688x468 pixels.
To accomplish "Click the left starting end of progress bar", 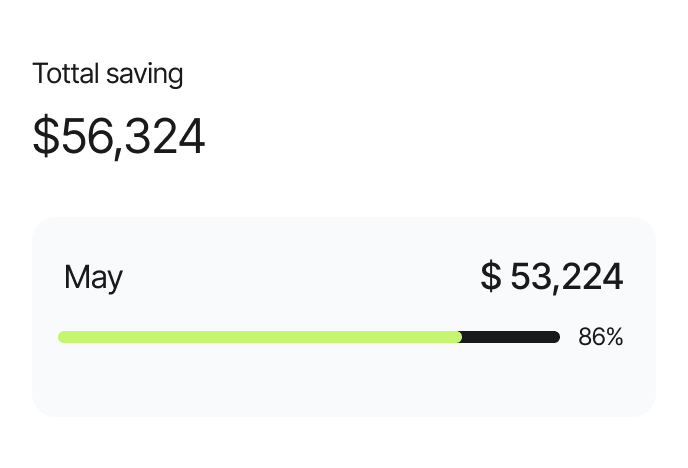I will (63, 337).
